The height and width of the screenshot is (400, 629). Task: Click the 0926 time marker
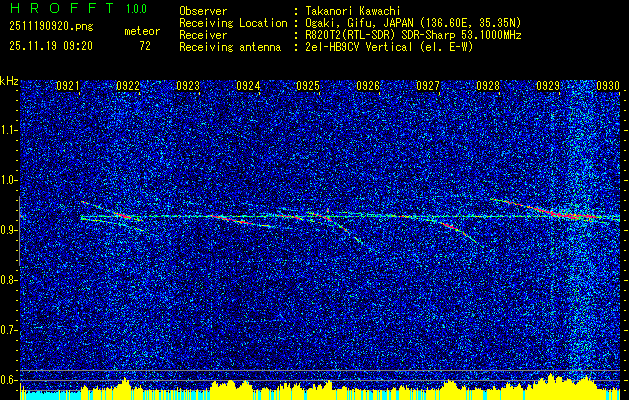pyautogui.click(x=368, y=86)
